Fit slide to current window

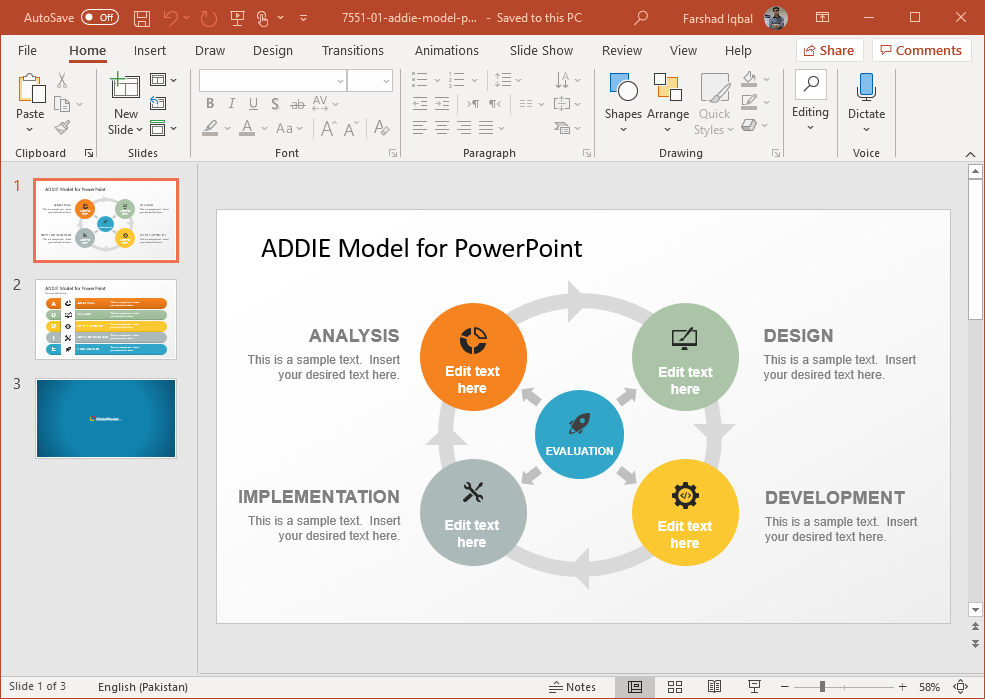962,687
